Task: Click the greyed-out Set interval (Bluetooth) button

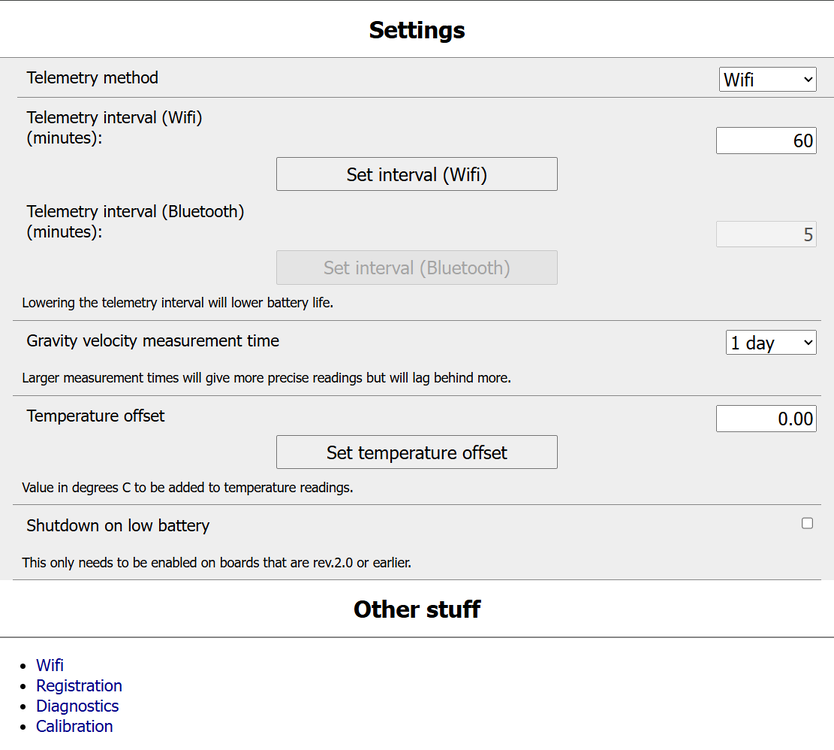Action: pyautogui.click(x=416, y=268)
